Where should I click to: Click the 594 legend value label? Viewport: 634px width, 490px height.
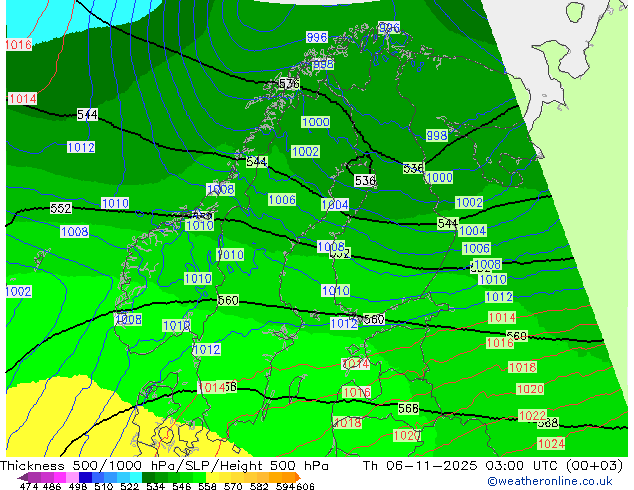pyautogui.click(x=285, y=486)
